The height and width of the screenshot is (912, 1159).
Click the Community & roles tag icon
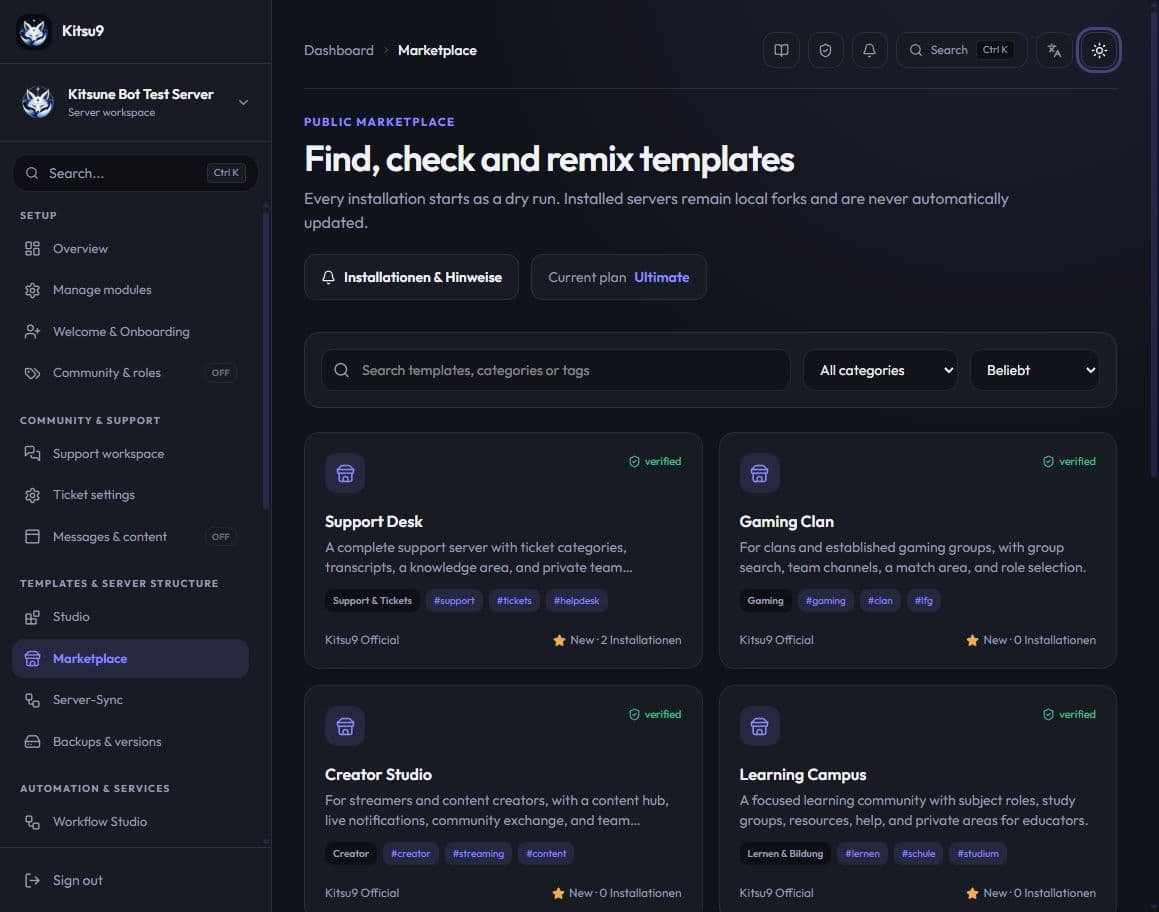point(32,372)
